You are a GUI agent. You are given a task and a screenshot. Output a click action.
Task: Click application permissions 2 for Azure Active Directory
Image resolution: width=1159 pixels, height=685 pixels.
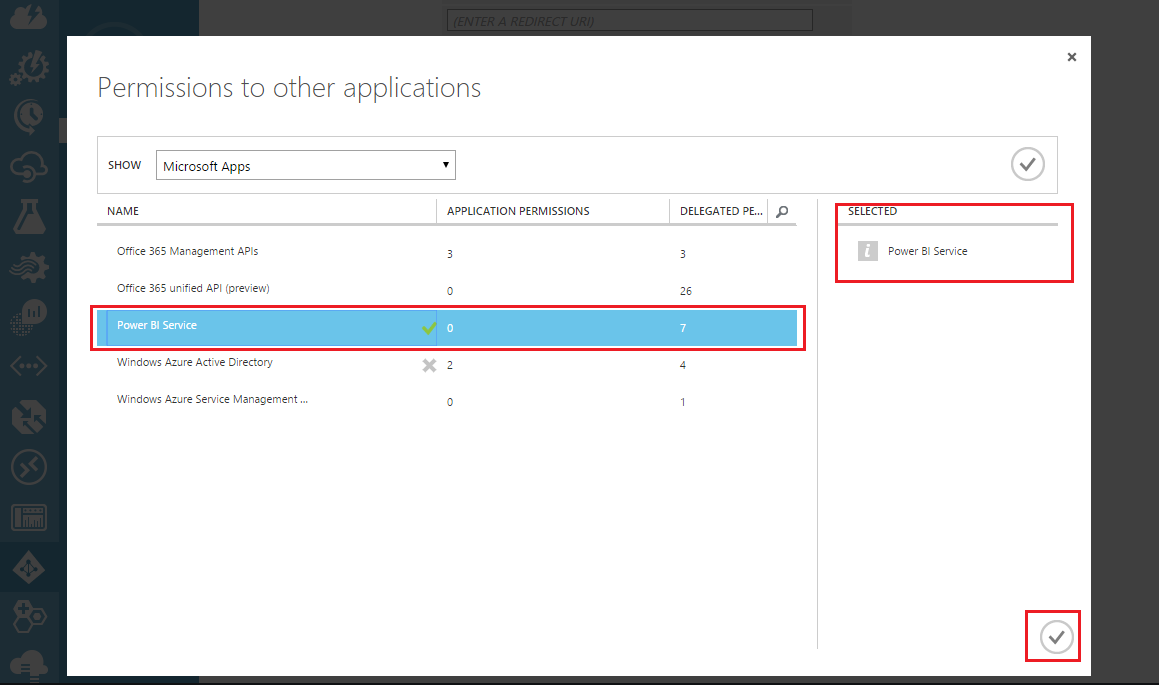449,365
